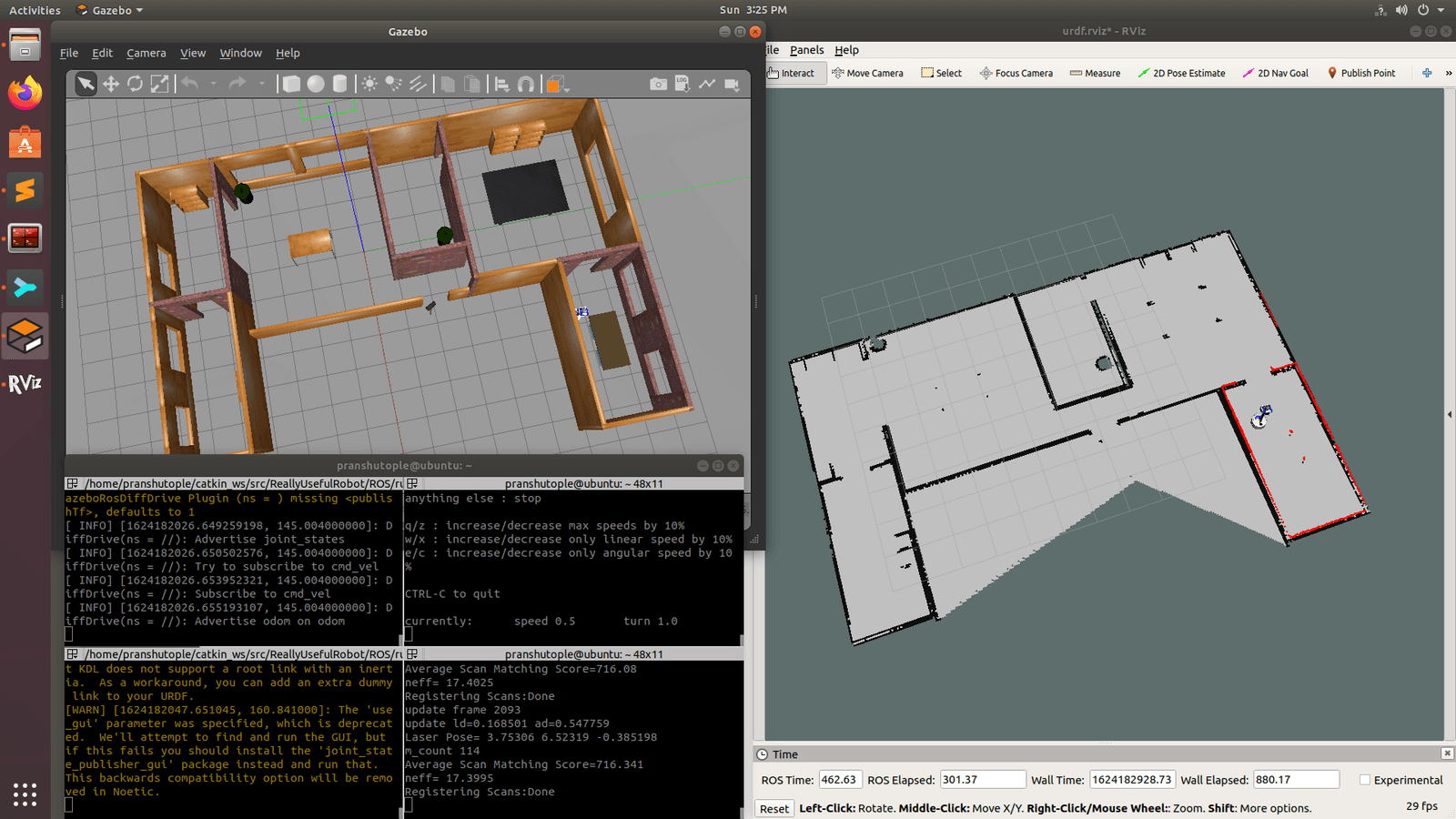Add a directional light in Gazebo

click(x=418, y=84)
